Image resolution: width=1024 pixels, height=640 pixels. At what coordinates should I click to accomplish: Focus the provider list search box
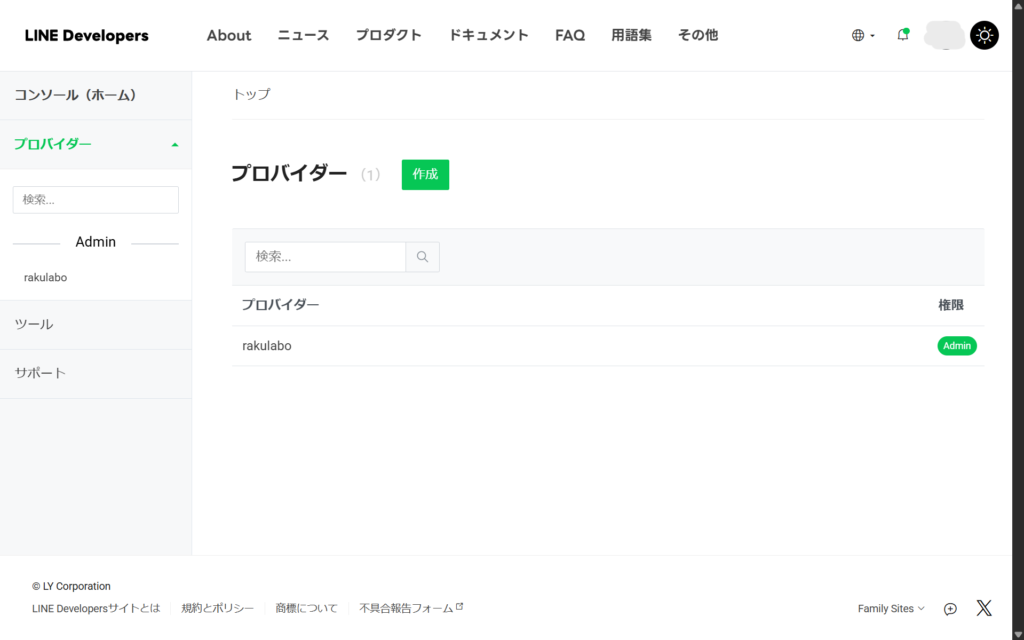325,257
